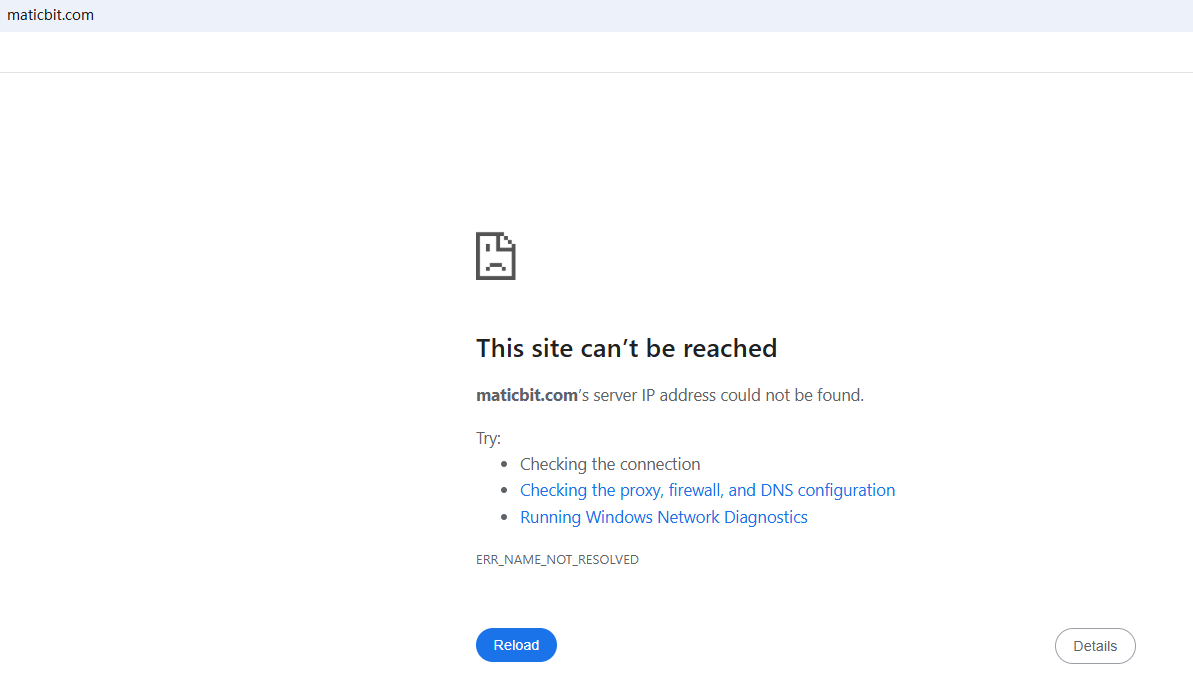This screenshot has height=700, width=1193.
Task: Click the "This site can't be reached" heading
Action: [x=626, y=348]
